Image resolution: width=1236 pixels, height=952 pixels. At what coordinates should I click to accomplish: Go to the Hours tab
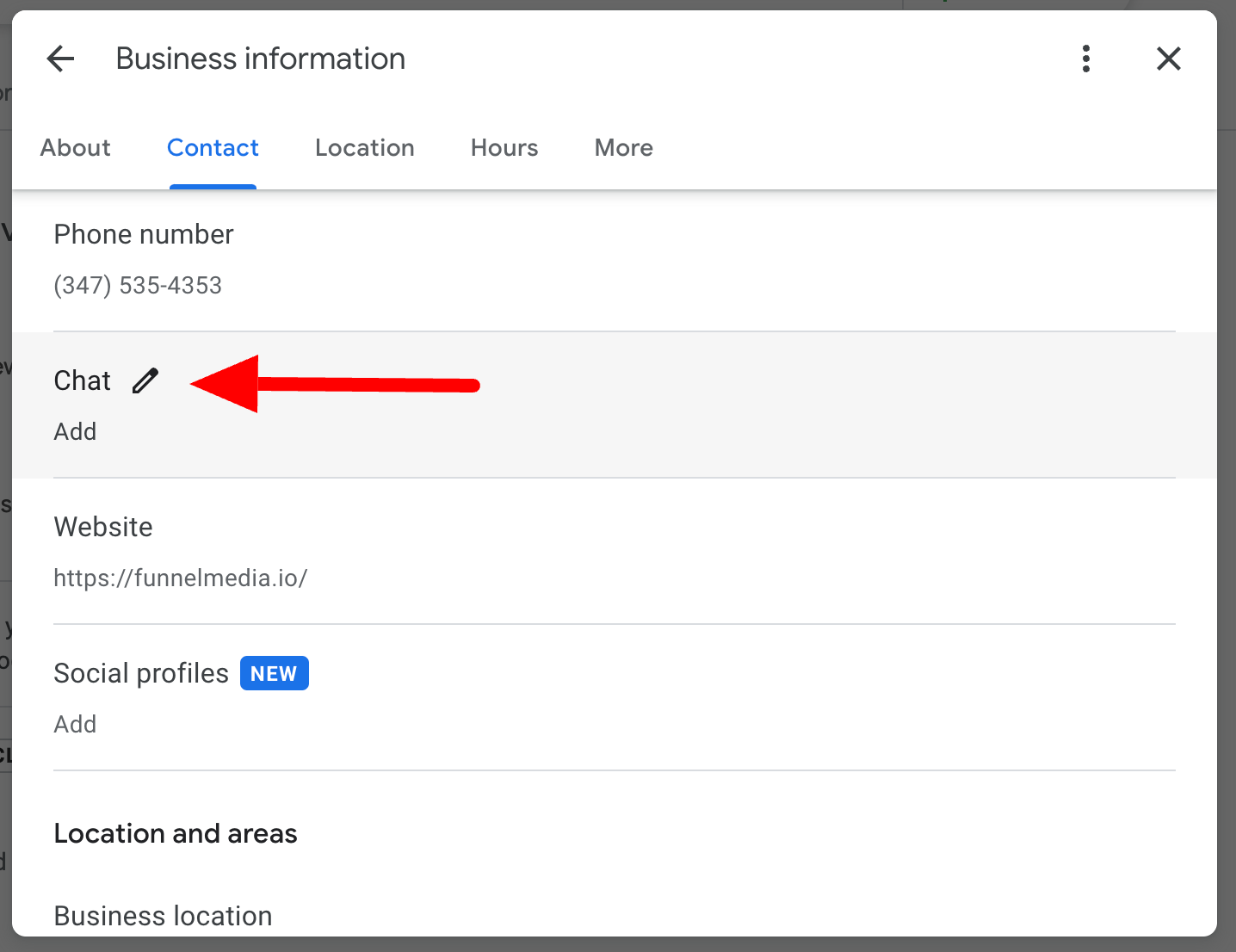pyautogui.click(x=504, y=148)
